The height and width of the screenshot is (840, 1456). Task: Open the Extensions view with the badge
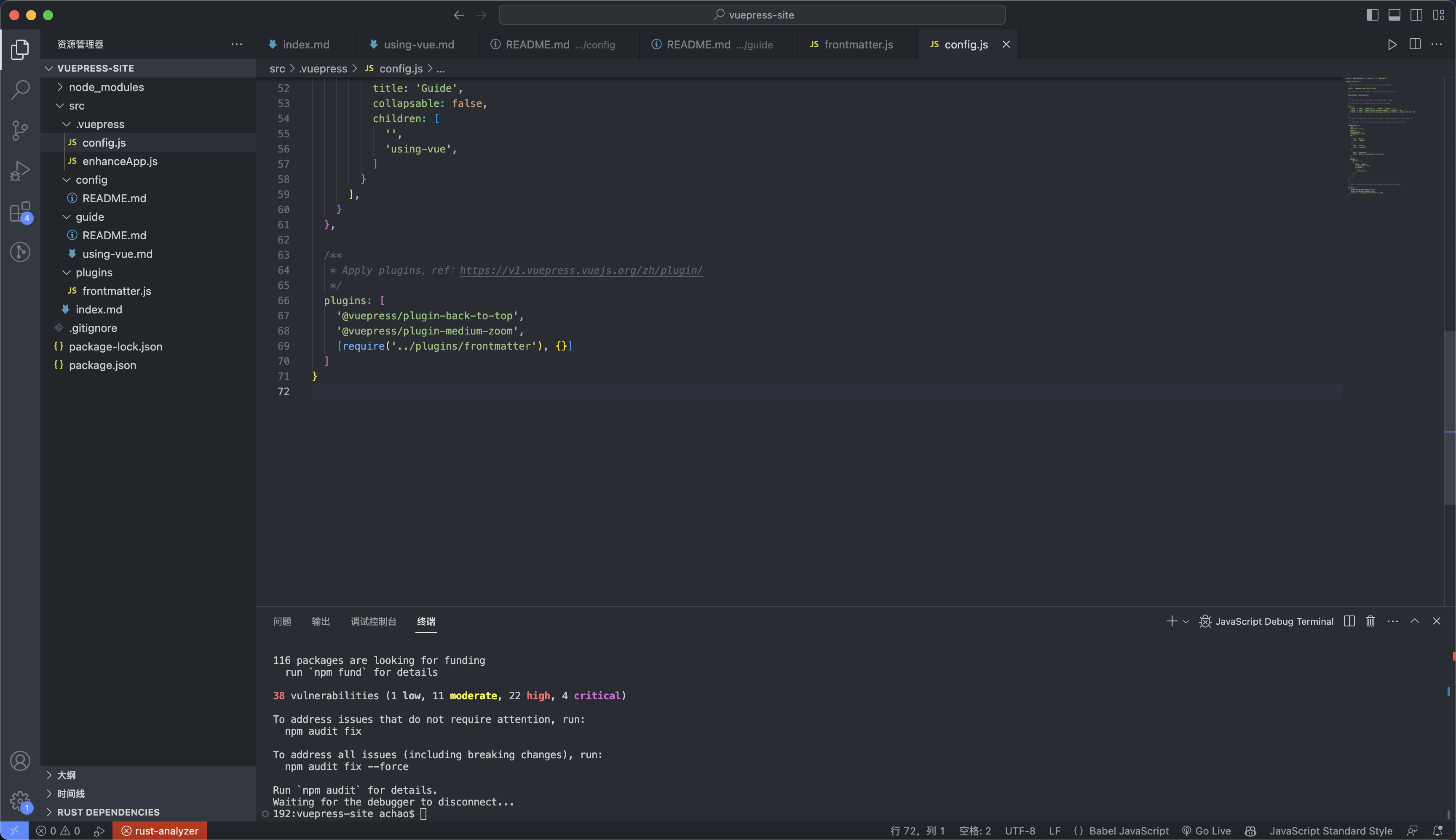coord(20,212)
